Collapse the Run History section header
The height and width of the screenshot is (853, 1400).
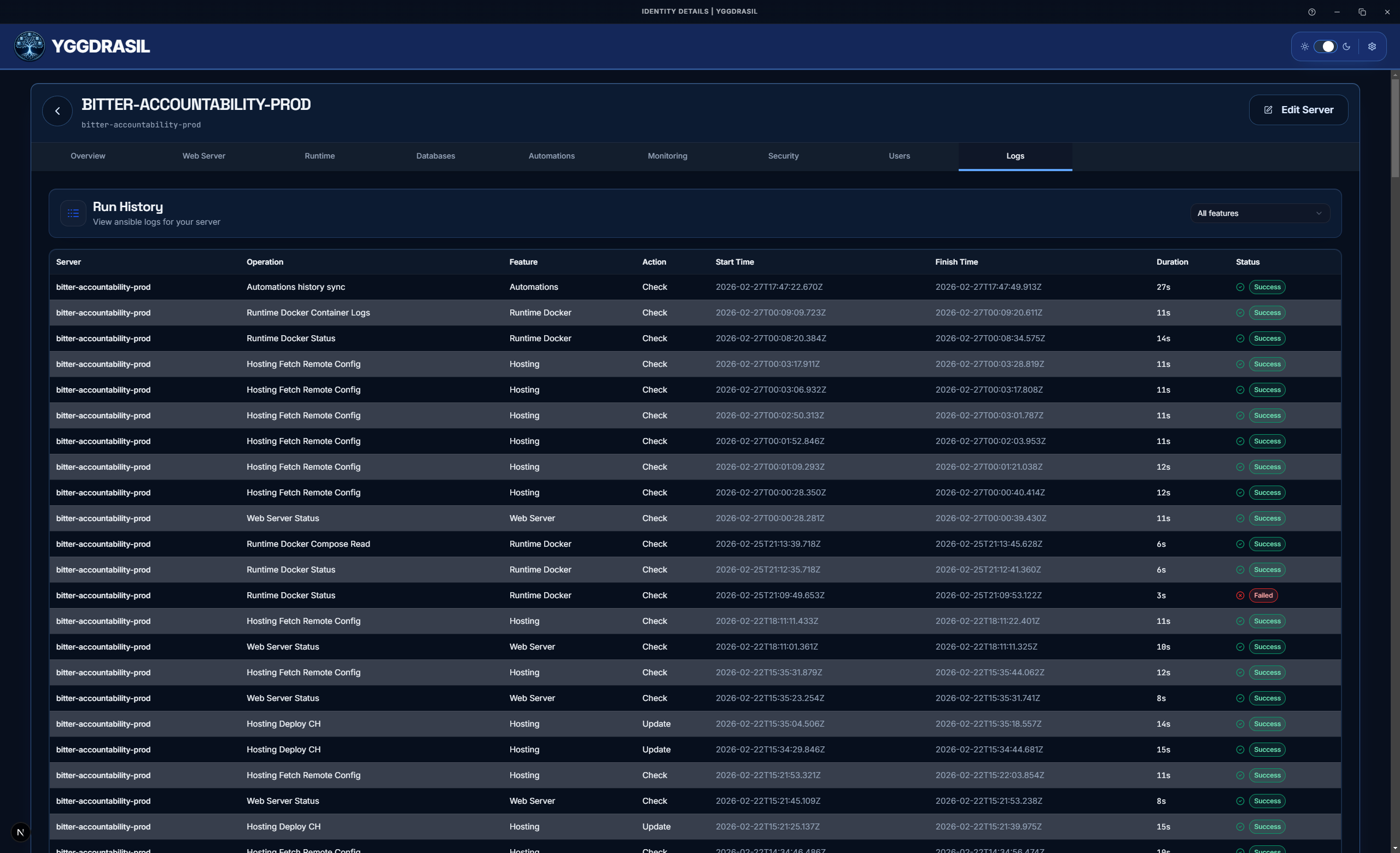pyautogui.click(x=127, y=207)
